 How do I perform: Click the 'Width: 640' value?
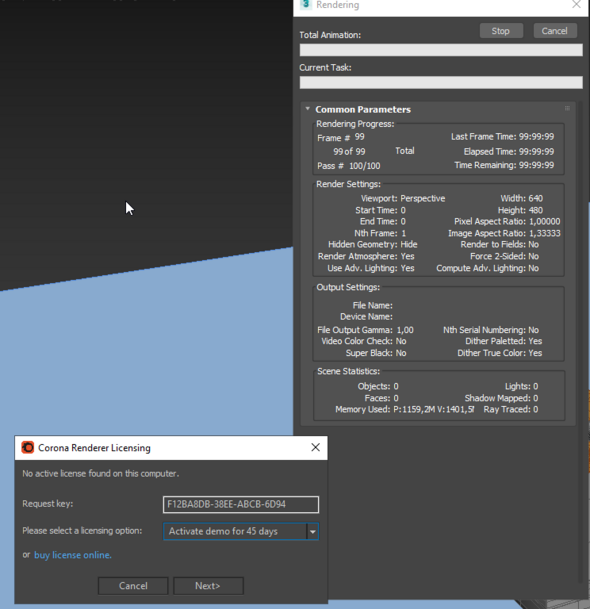pyautogui.click(x=521, y=198)
